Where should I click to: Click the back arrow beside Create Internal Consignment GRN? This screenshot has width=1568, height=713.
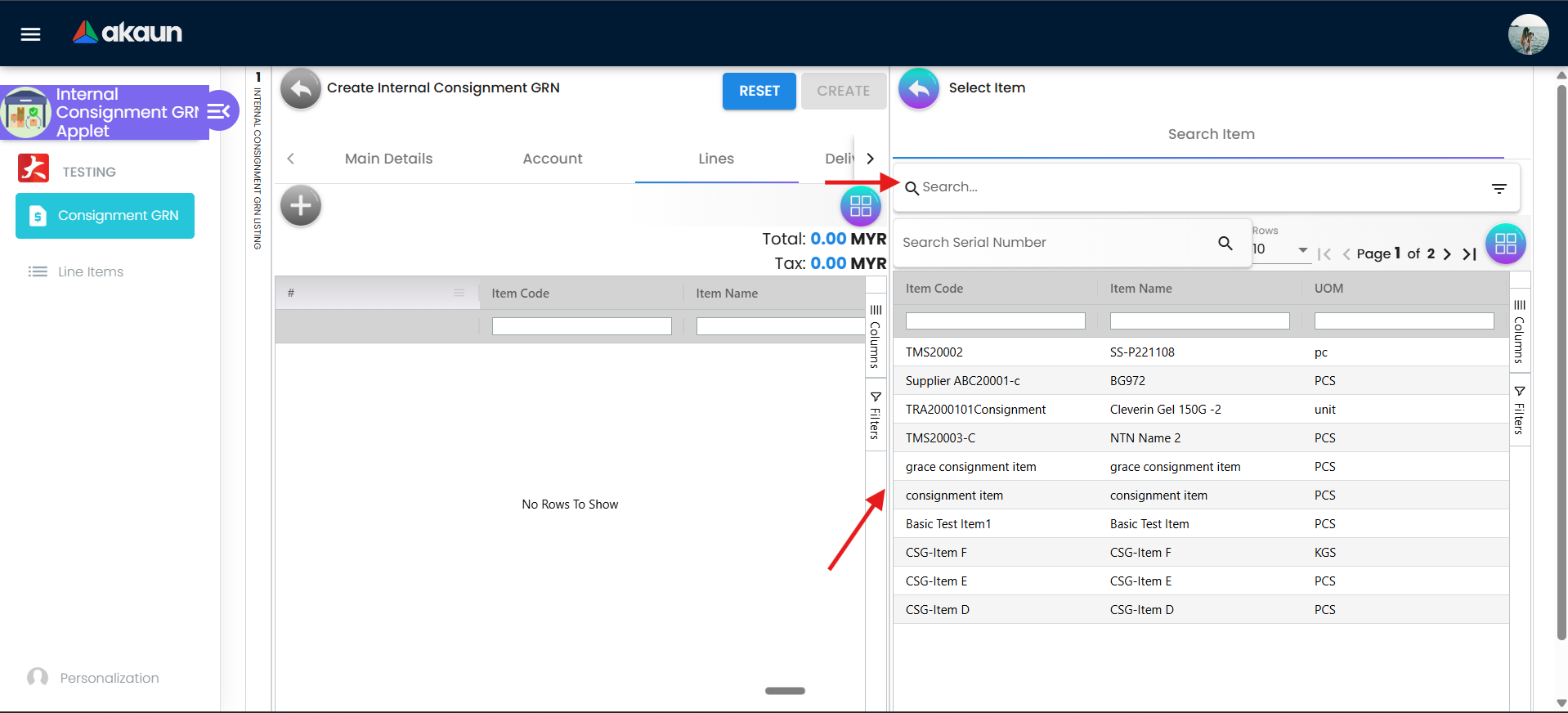(301, 89)
